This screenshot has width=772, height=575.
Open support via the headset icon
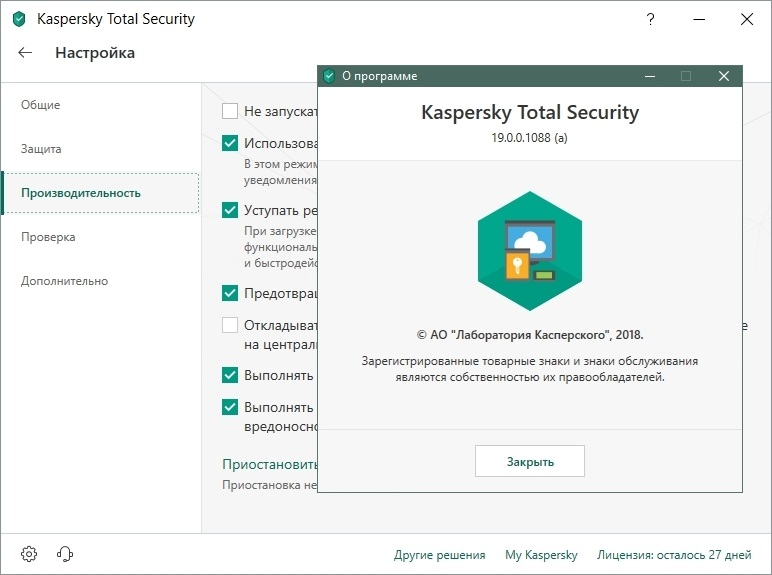(65, 554)
